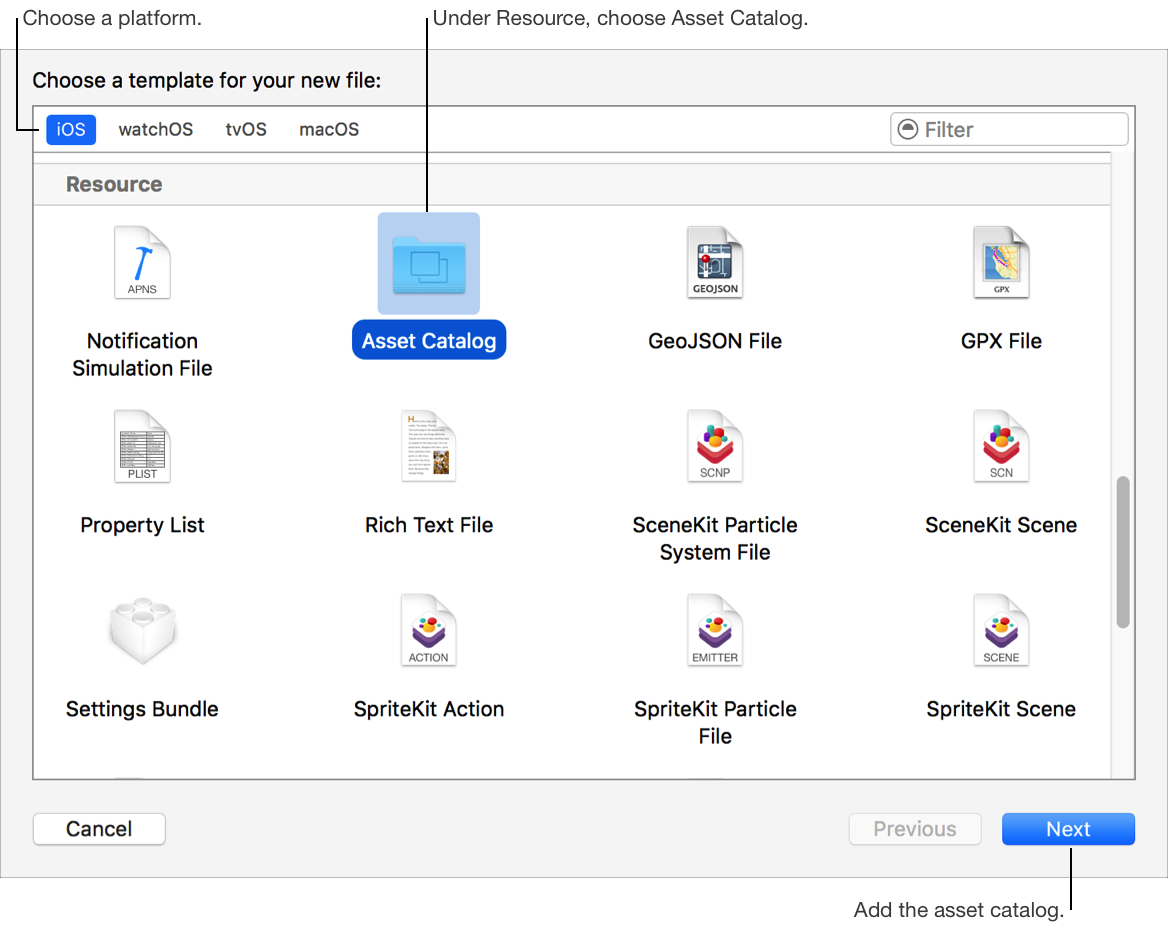Click the Settings Bundle label
1168x928 pixels.
point(142,709)
